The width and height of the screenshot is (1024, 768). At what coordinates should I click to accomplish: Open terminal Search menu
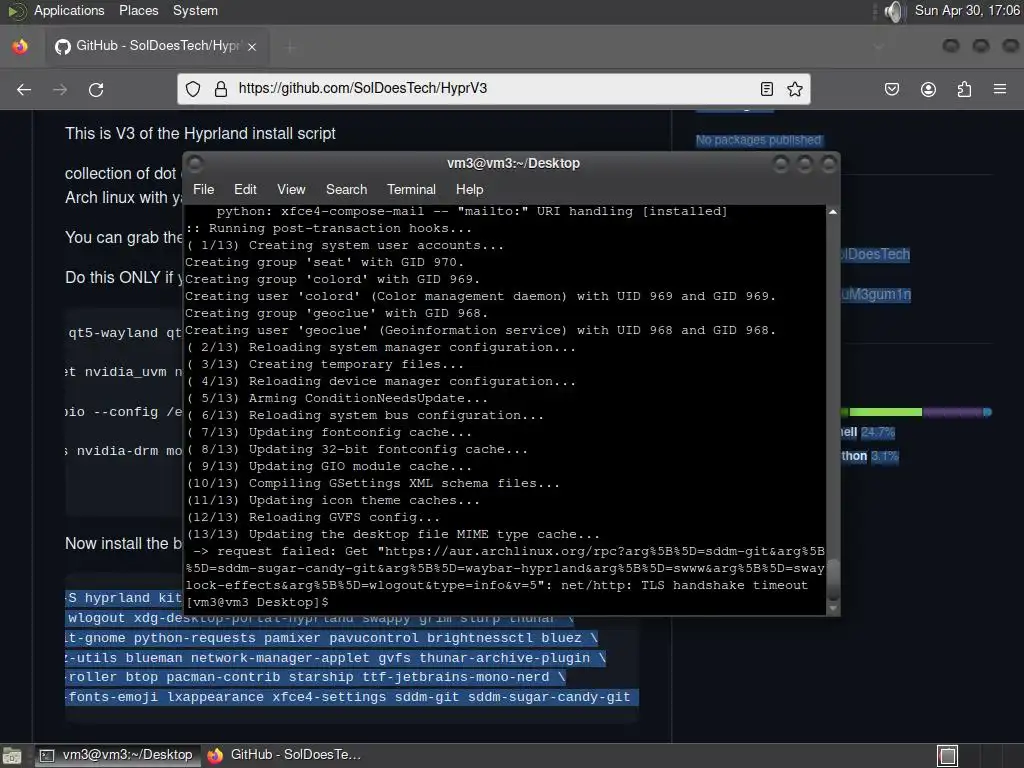tap(346, 189)
